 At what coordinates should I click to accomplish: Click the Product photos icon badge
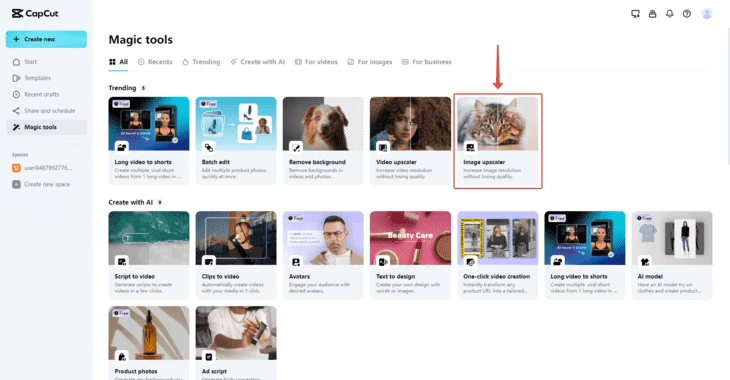point(122,357)
